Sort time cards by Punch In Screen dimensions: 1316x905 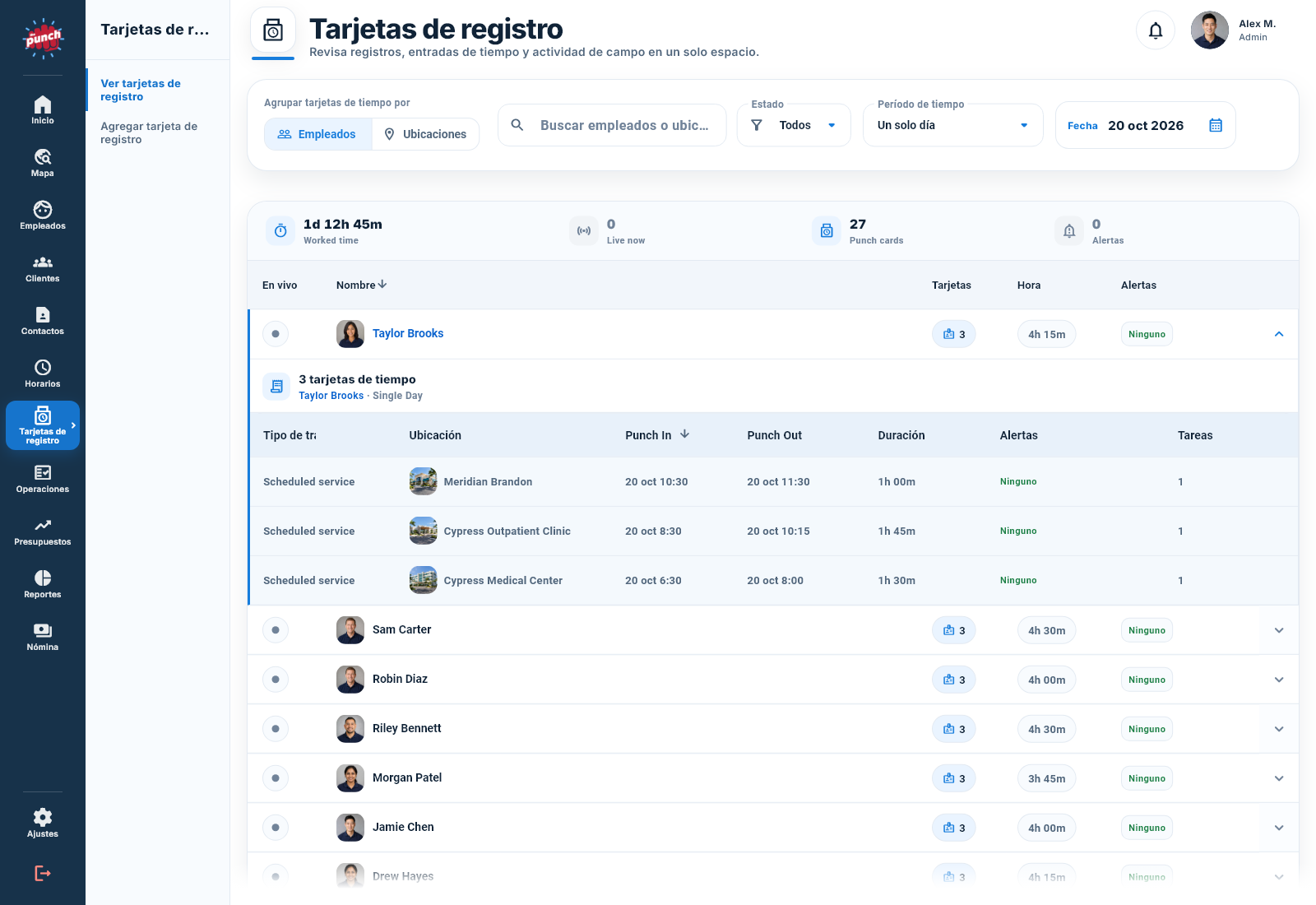pos(657,435)
